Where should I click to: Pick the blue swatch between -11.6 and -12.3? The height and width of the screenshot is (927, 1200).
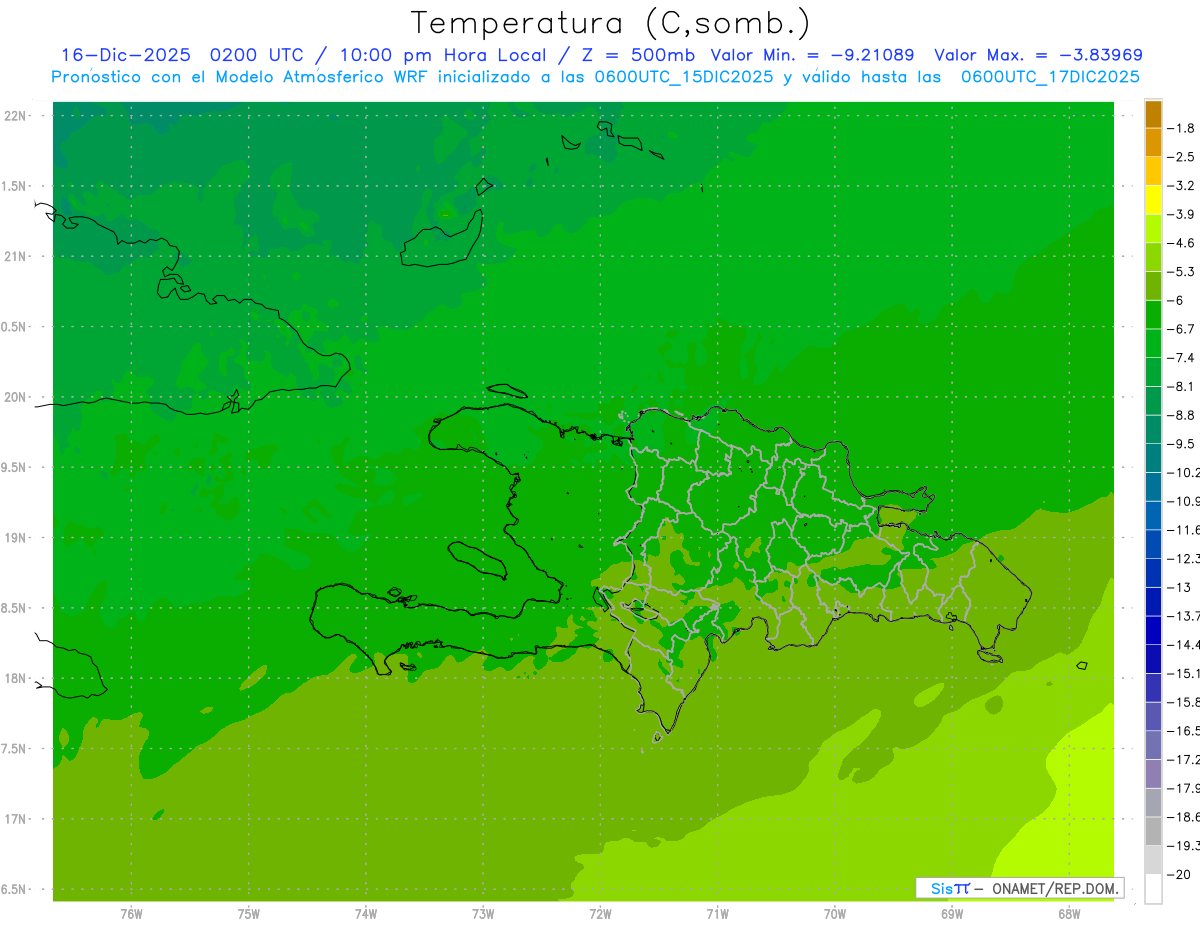click(1154, 544)
